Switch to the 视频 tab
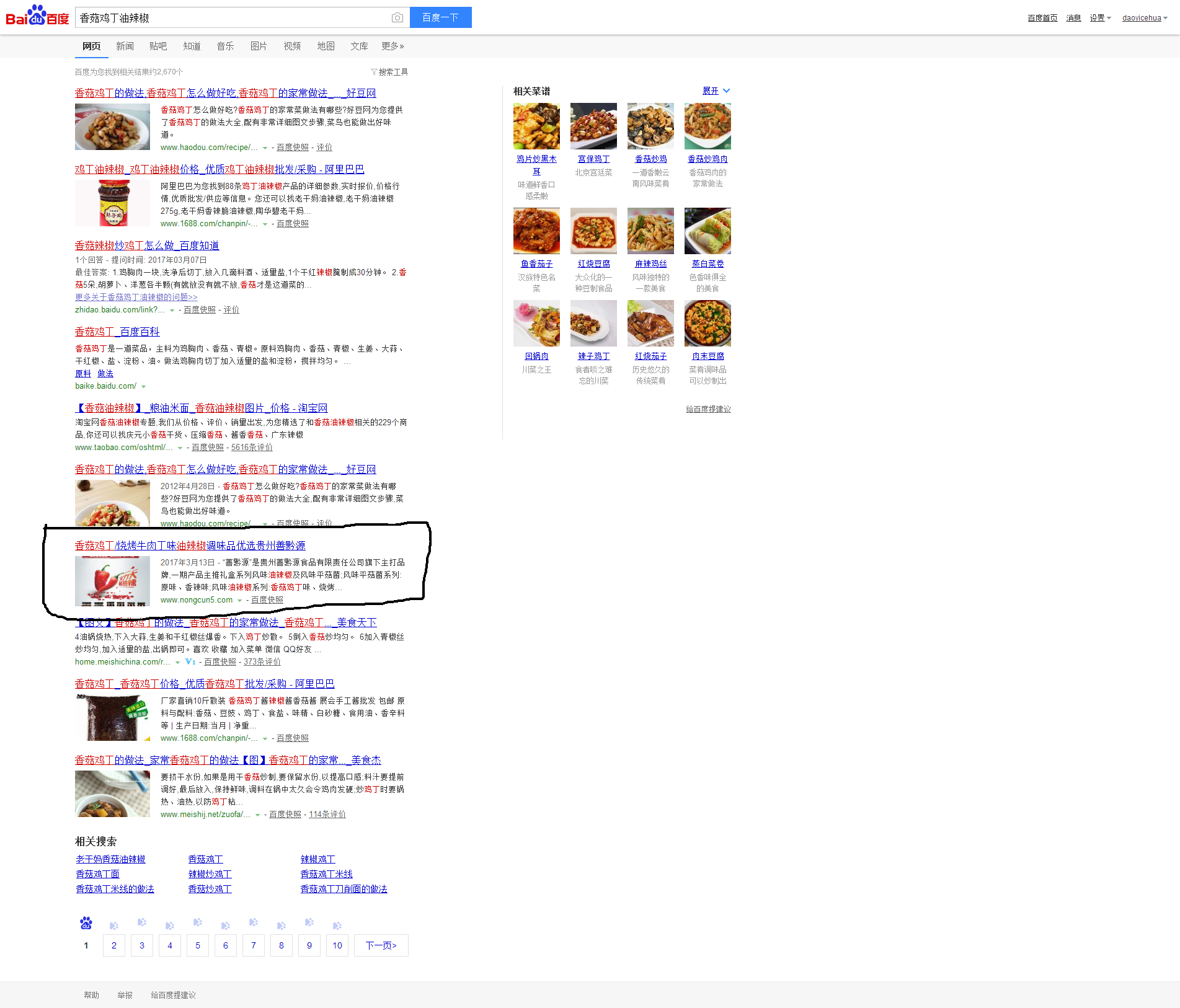The image size is (1180, 1008). (x=292, y=46)
